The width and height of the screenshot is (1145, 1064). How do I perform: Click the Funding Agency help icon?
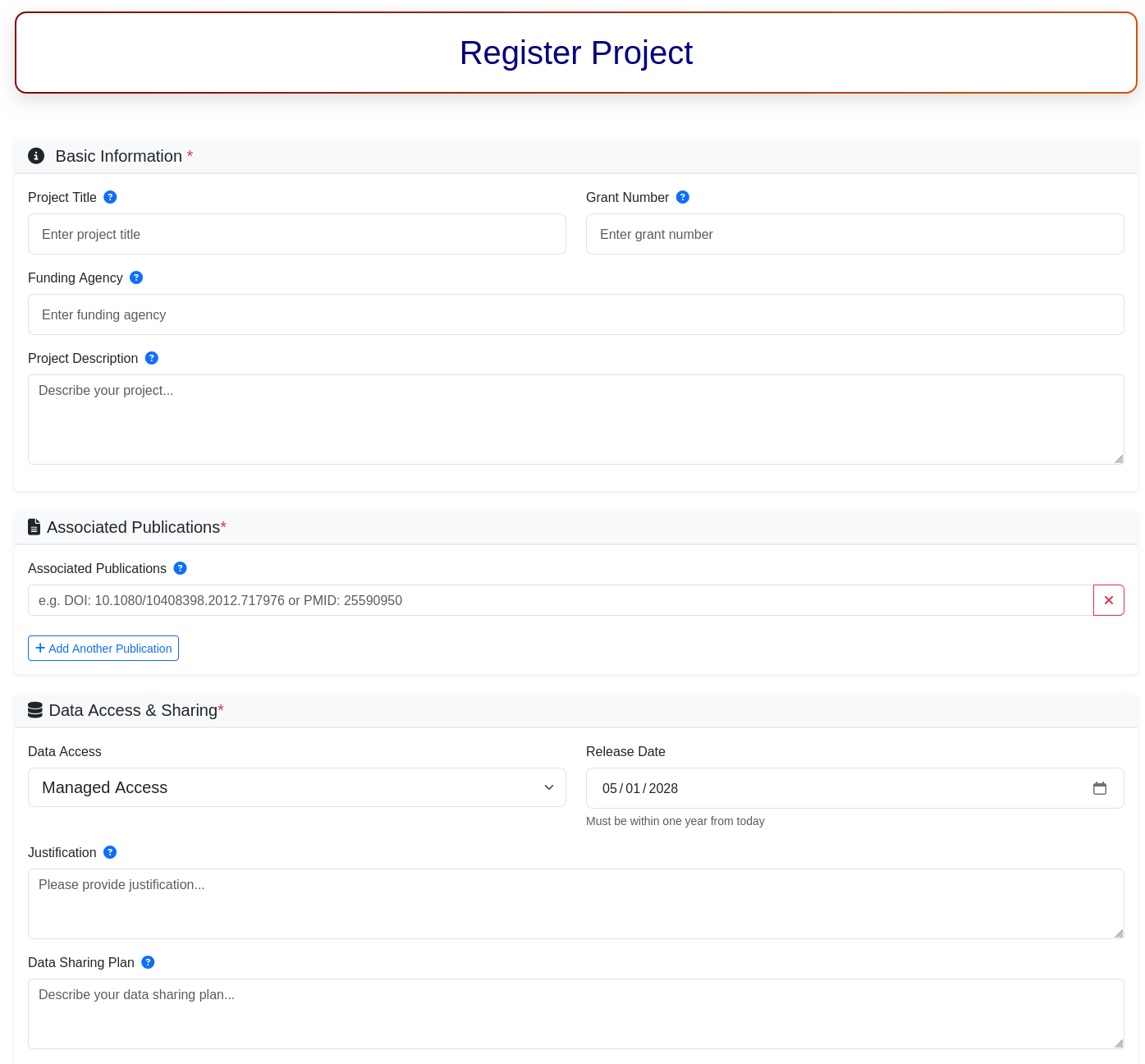tap(136, 277)
